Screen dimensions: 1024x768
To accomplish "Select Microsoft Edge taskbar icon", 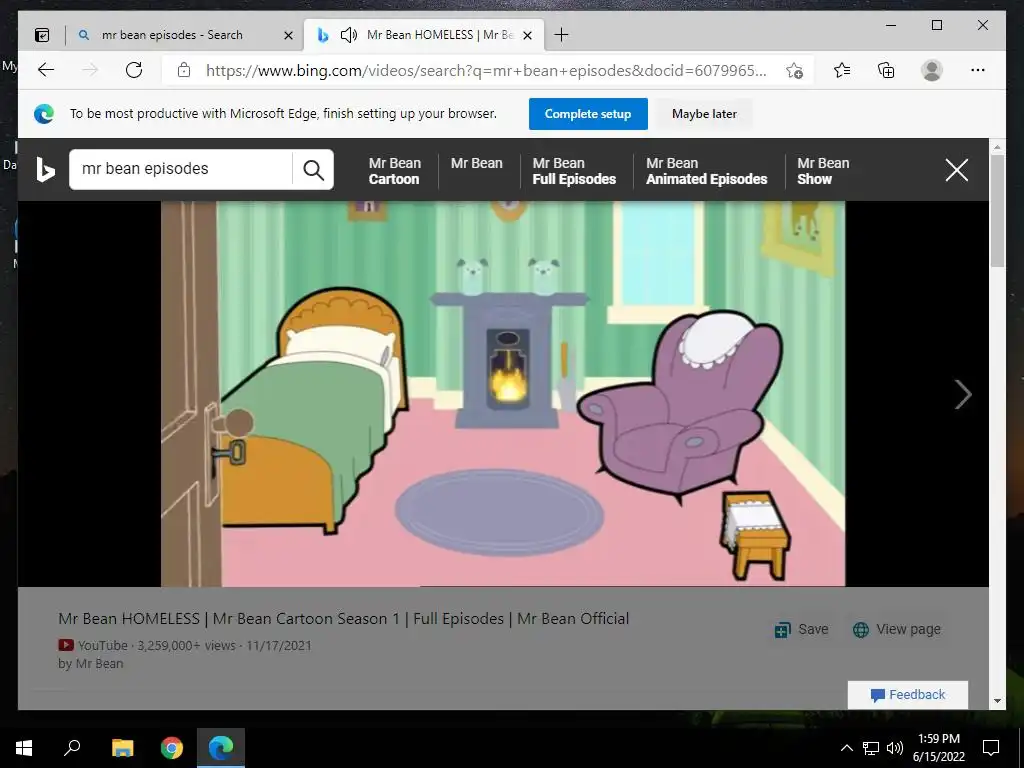I will (x=221, y=748).
